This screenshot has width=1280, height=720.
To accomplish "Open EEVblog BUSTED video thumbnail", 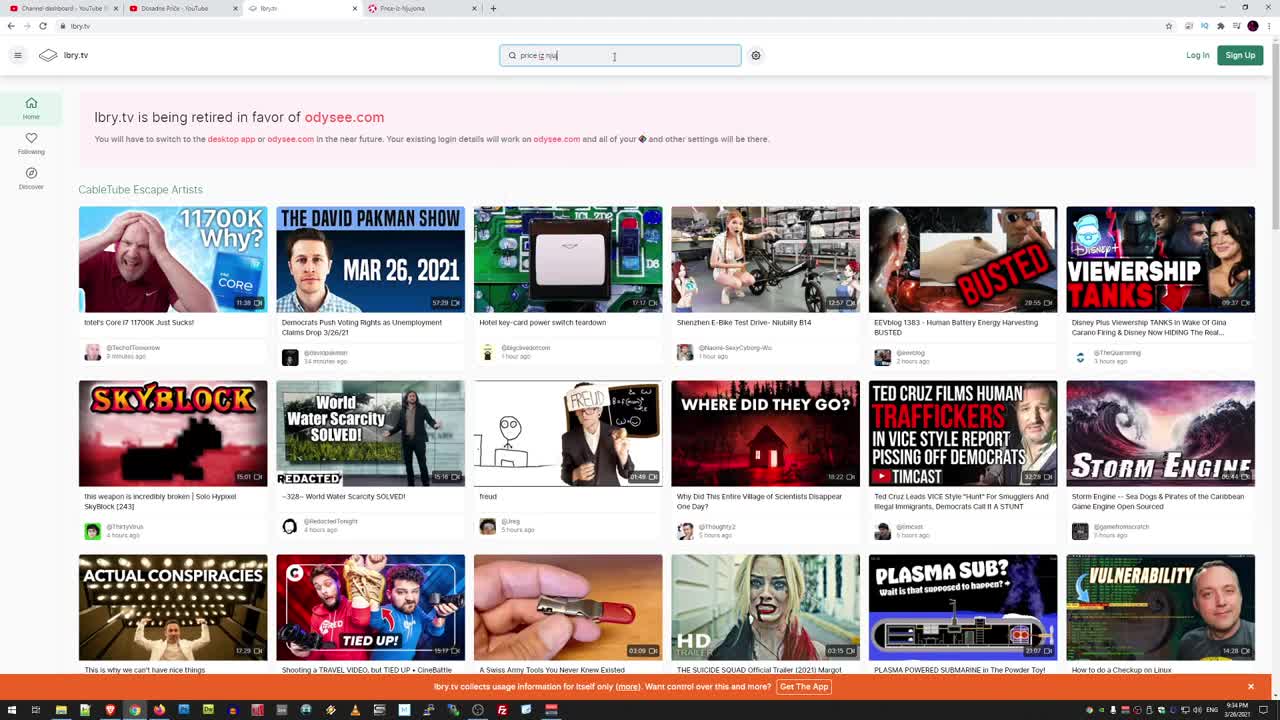I will 963,259.
